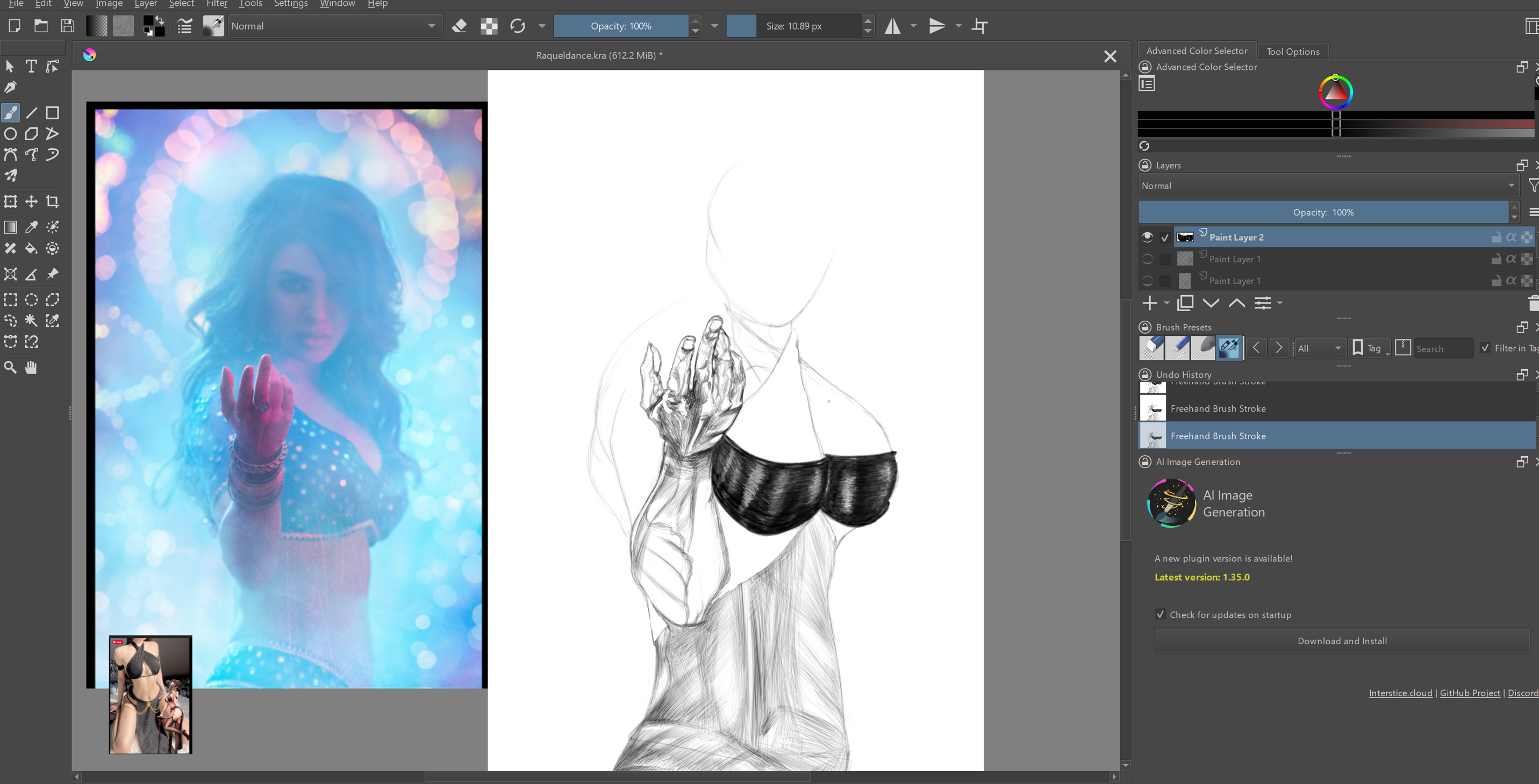Open layer blending mode dropdown

pyautogui.click(x=1326, y=186)
